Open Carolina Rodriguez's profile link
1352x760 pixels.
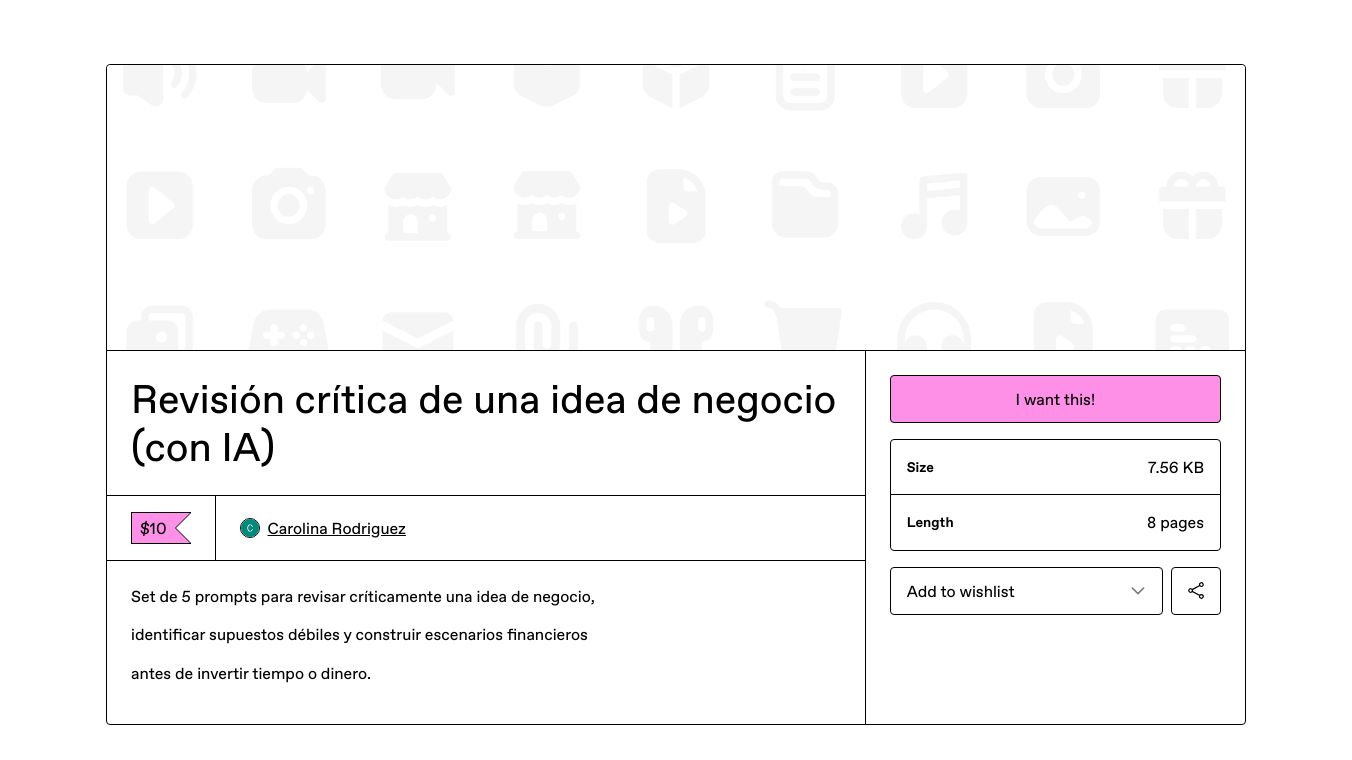tap(336, 528)
